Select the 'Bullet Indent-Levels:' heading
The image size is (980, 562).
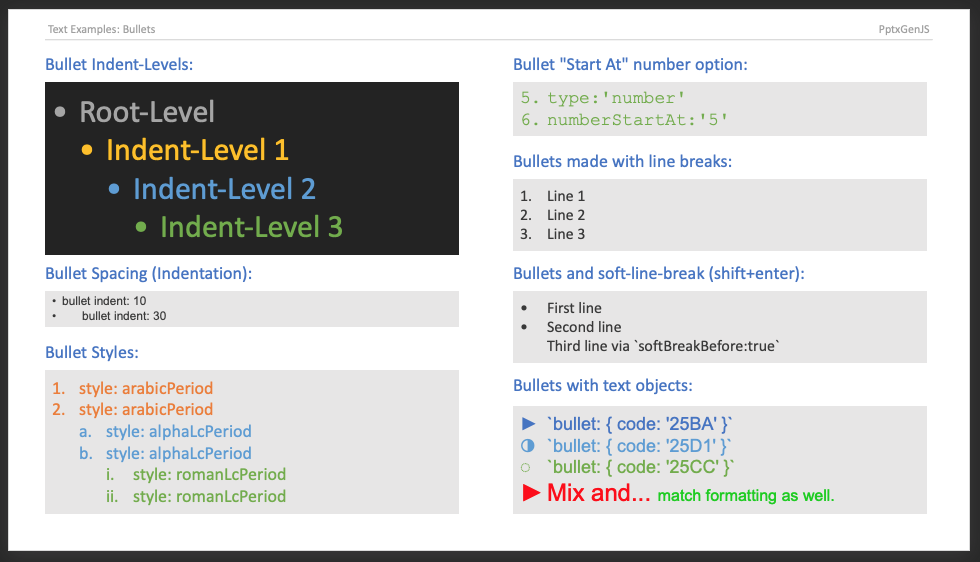(119, 64)
